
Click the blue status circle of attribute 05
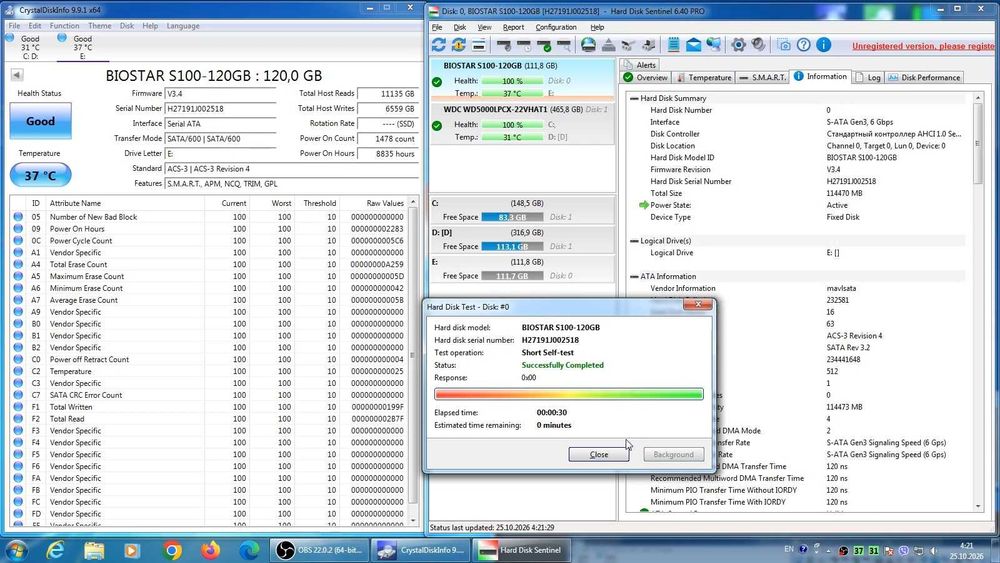(x=18, y=217)
